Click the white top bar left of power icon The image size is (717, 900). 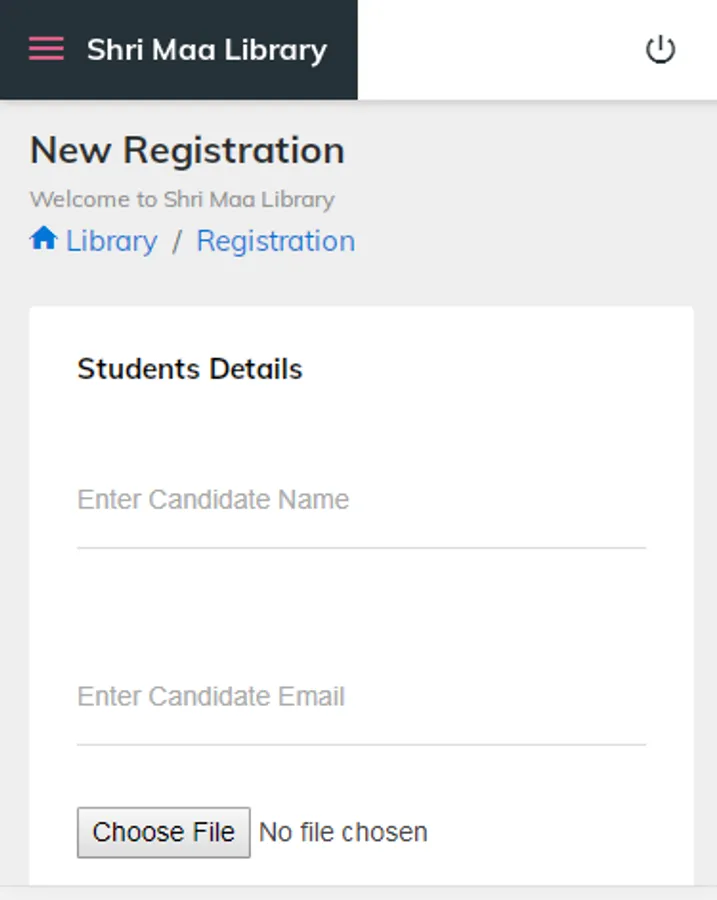coord(500,50)
